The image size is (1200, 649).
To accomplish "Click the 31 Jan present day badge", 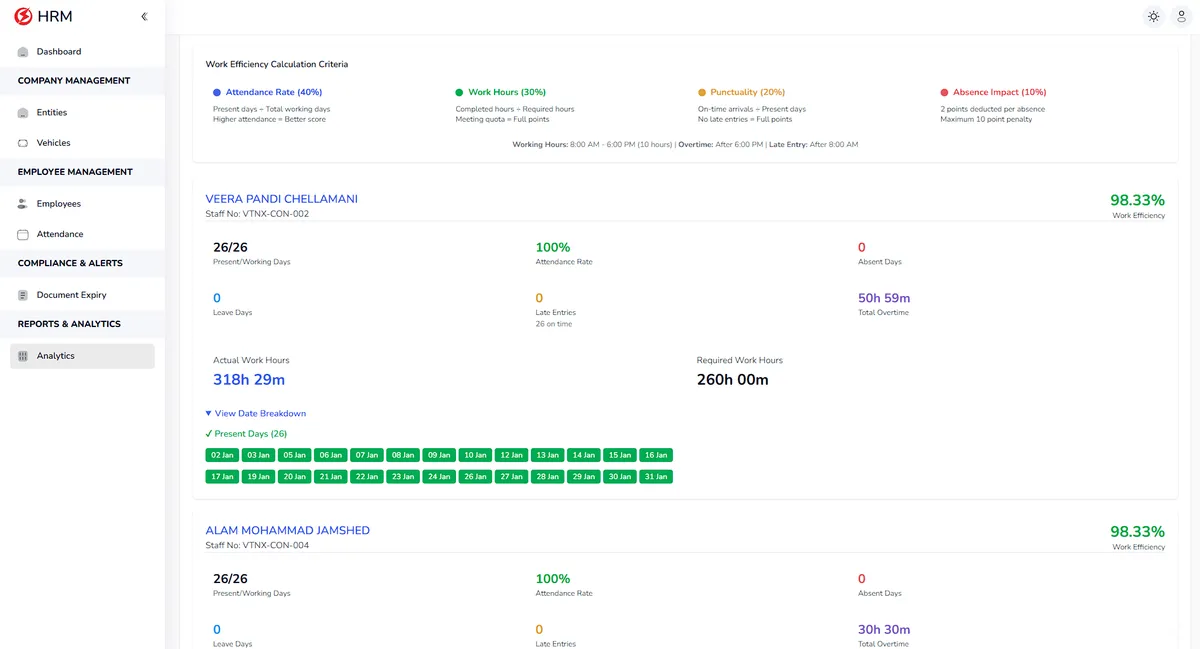I will 656,477.
